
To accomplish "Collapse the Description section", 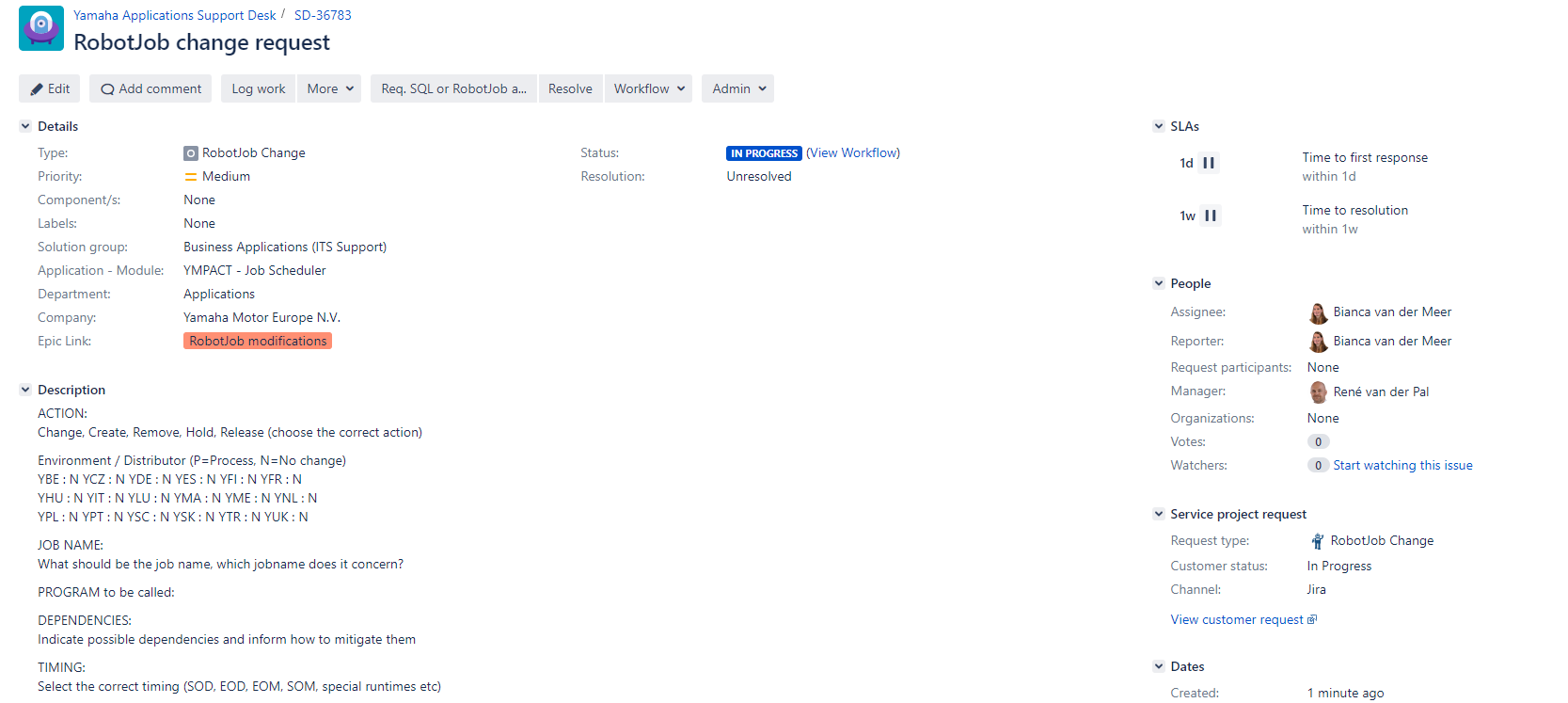I will coord(25,390).
